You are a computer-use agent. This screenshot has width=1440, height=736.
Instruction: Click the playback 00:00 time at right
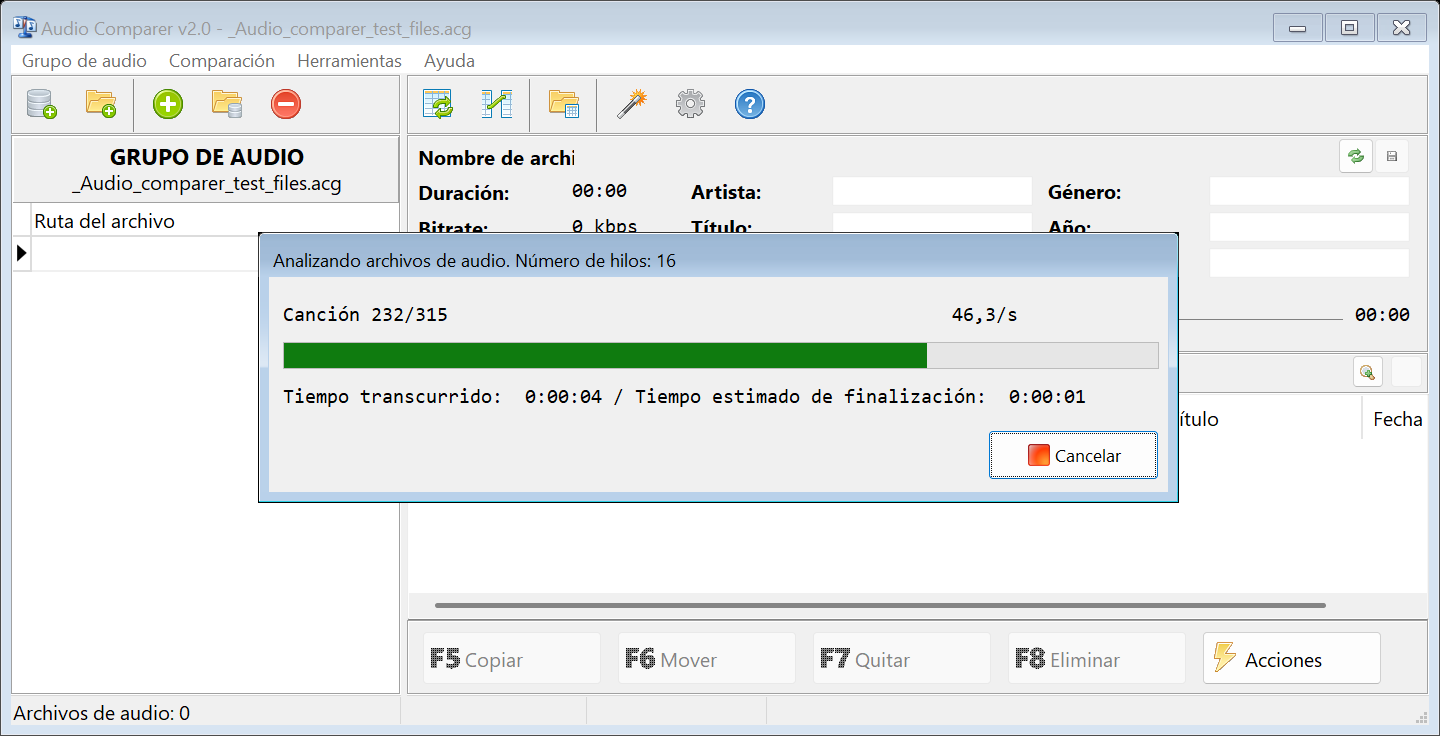(x=1382, y=315)
